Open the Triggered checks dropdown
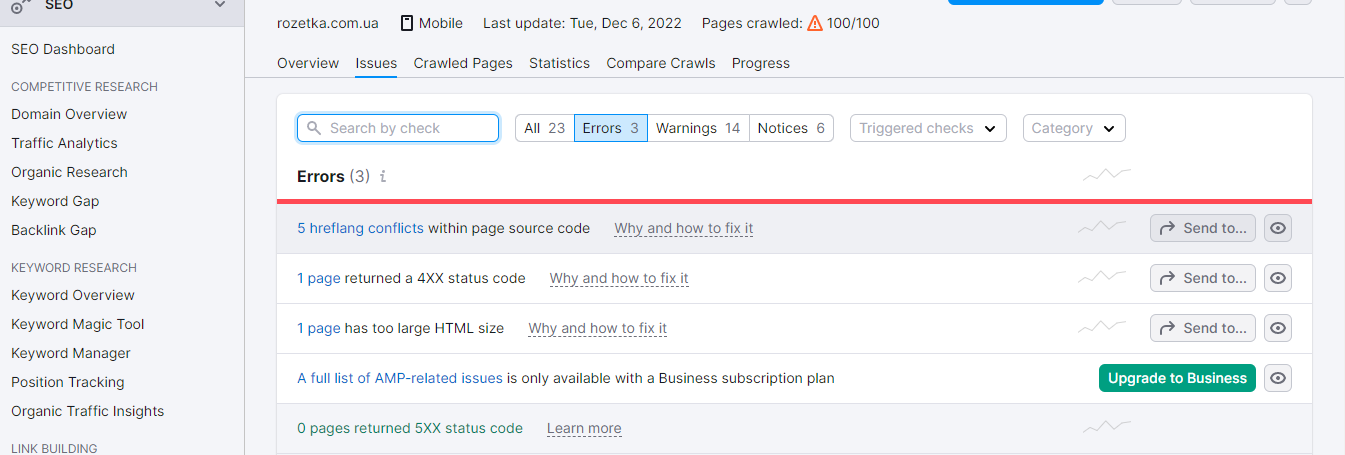The width and height of the screenshot is (1345, 455). tap(928, 128)
